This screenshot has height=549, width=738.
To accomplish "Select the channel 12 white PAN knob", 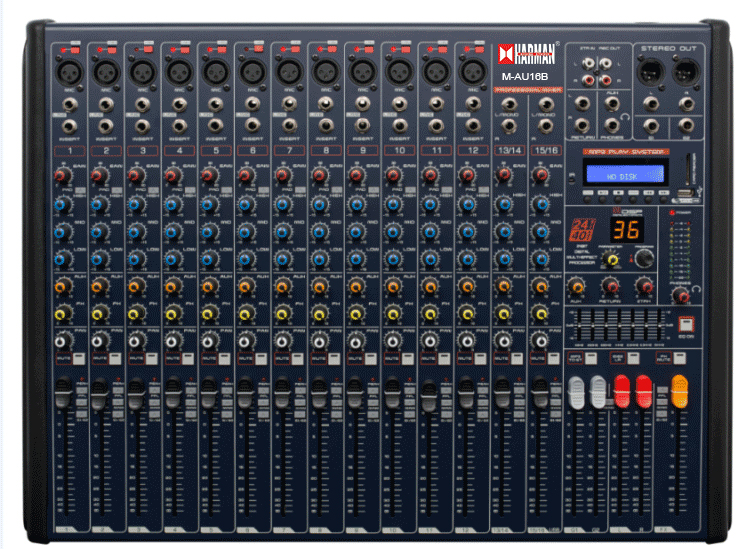I will 467,340.
